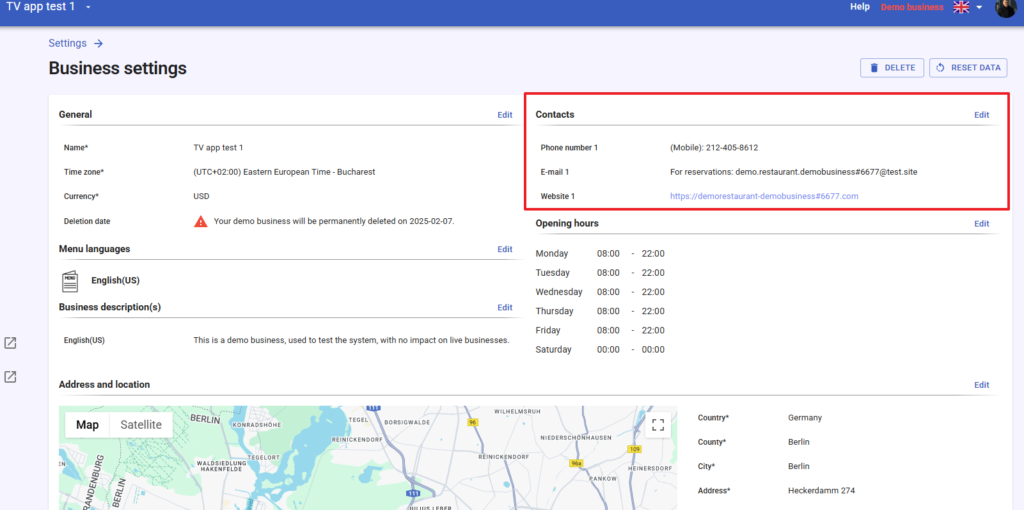The height and width of the screenshot is (510, 1024).
Task: Edit the Address and location section
Action: (x=982, y=385)
